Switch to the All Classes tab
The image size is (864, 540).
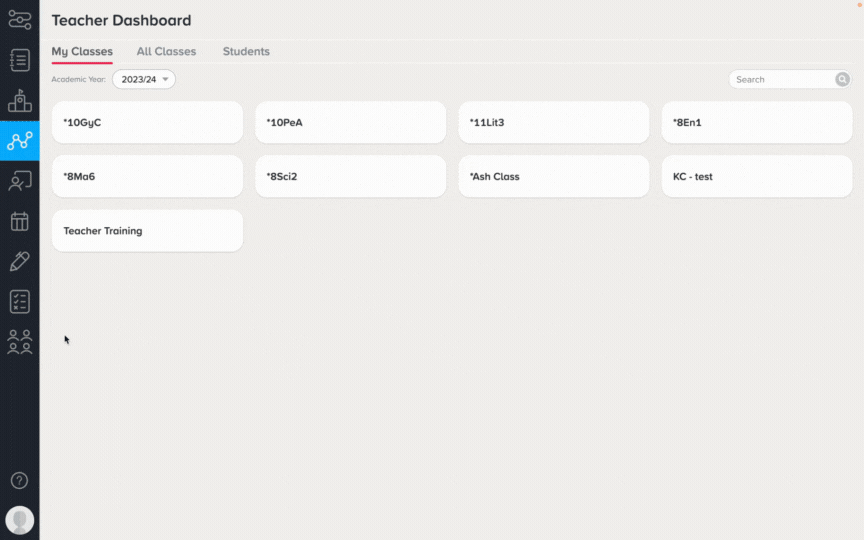pos(166,51)
